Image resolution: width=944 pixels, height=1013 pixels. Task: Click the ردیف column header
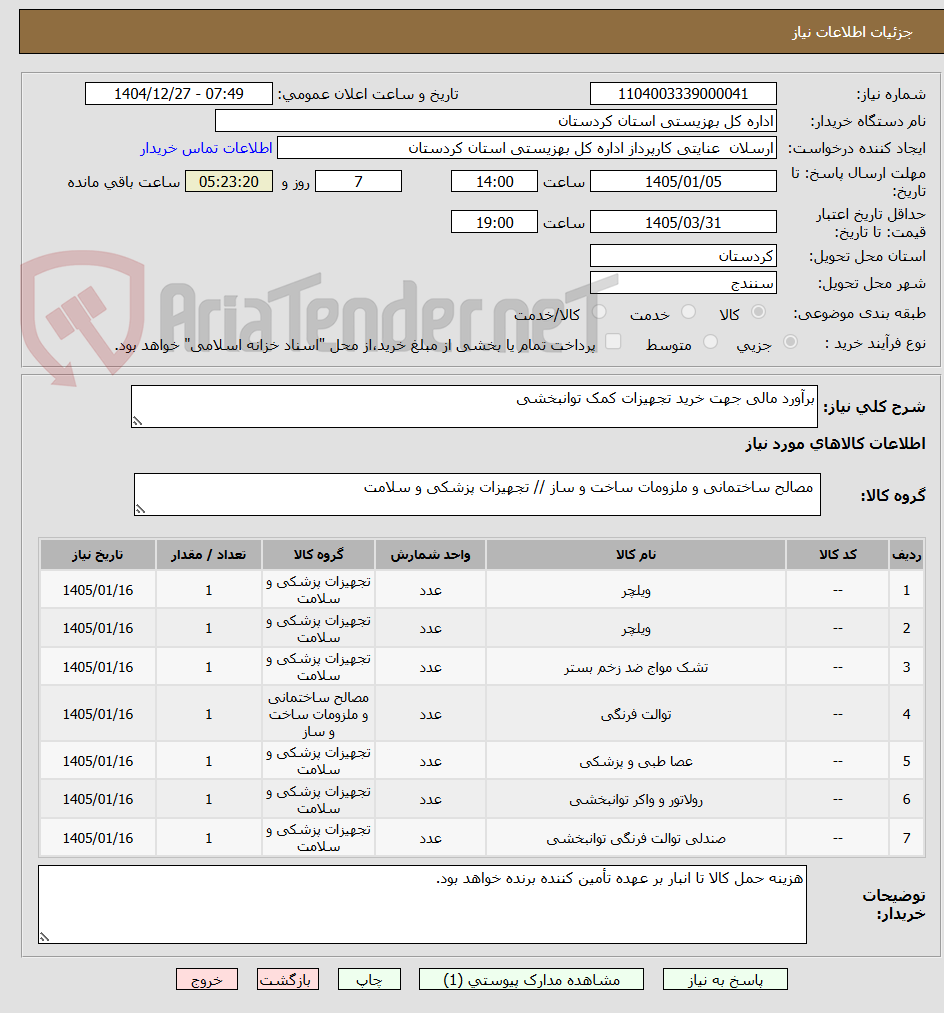pyautogui.click(x=907, y=555)
